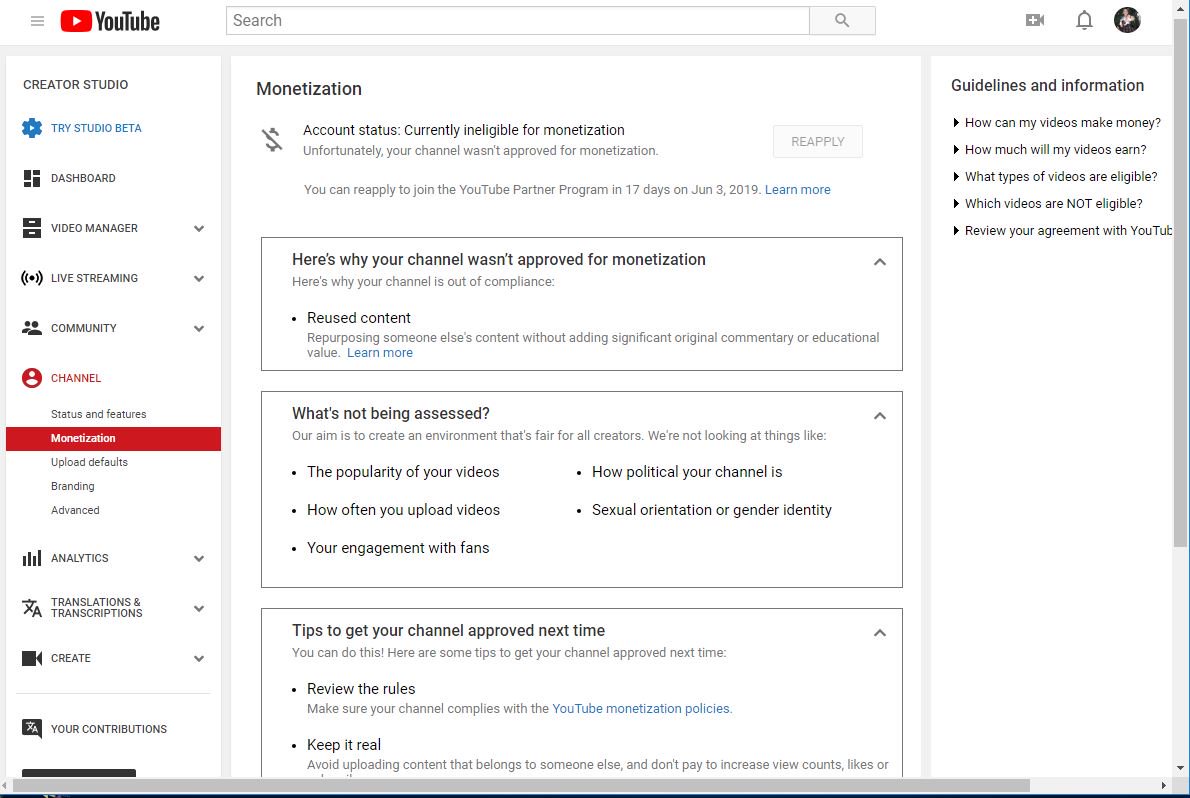Click 'Reused content' heading text
This screenshot has height=798, width=1190.
tap(358, 318)
